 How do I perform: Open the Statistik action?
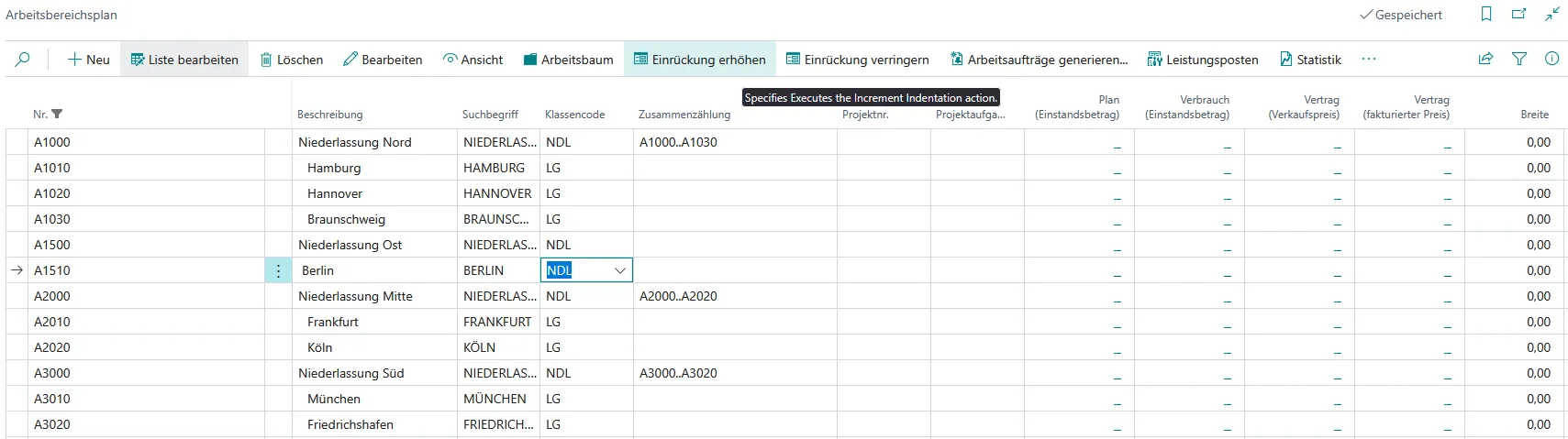point(1310,60)
